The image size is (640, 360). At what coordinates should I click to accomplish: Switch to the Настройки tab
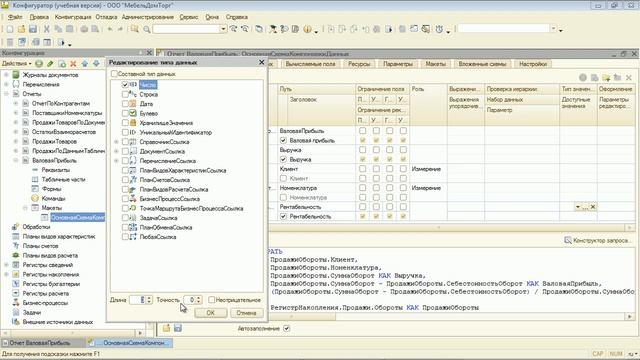click(533, 64)
